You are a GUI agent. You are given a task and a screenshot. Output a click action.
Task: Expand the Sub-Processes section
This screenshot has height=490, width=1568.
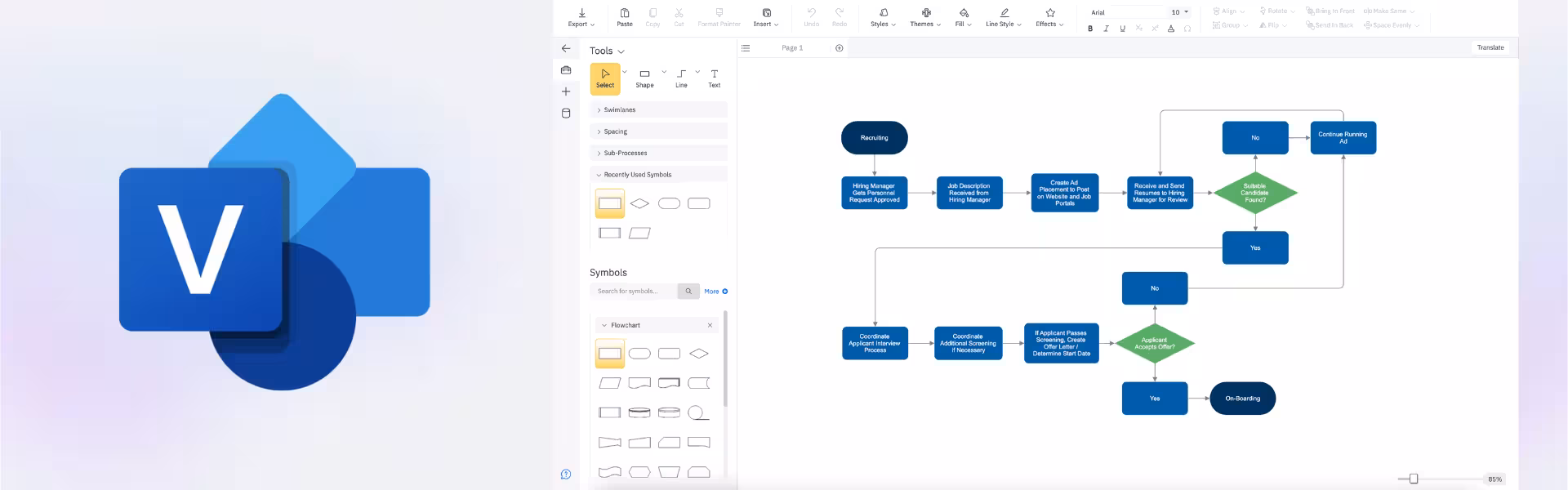point(658,153)
